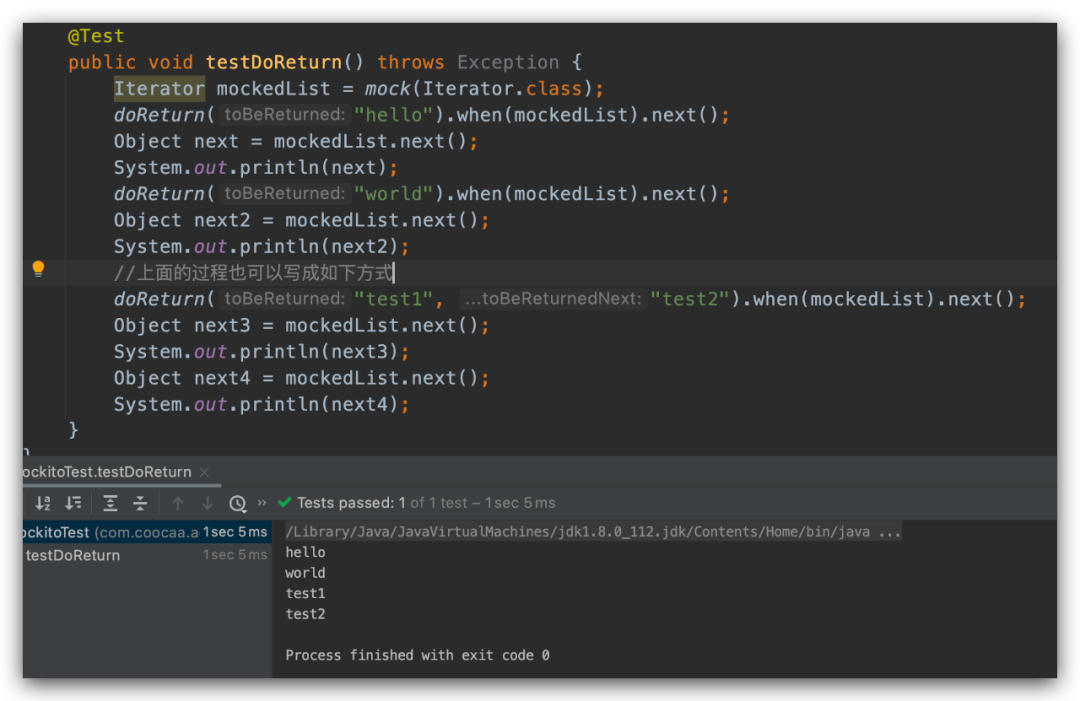The width and height of the screenshot is (1080, 701).
Task: Click 'Object next3' declaration line
Action: 302,325
